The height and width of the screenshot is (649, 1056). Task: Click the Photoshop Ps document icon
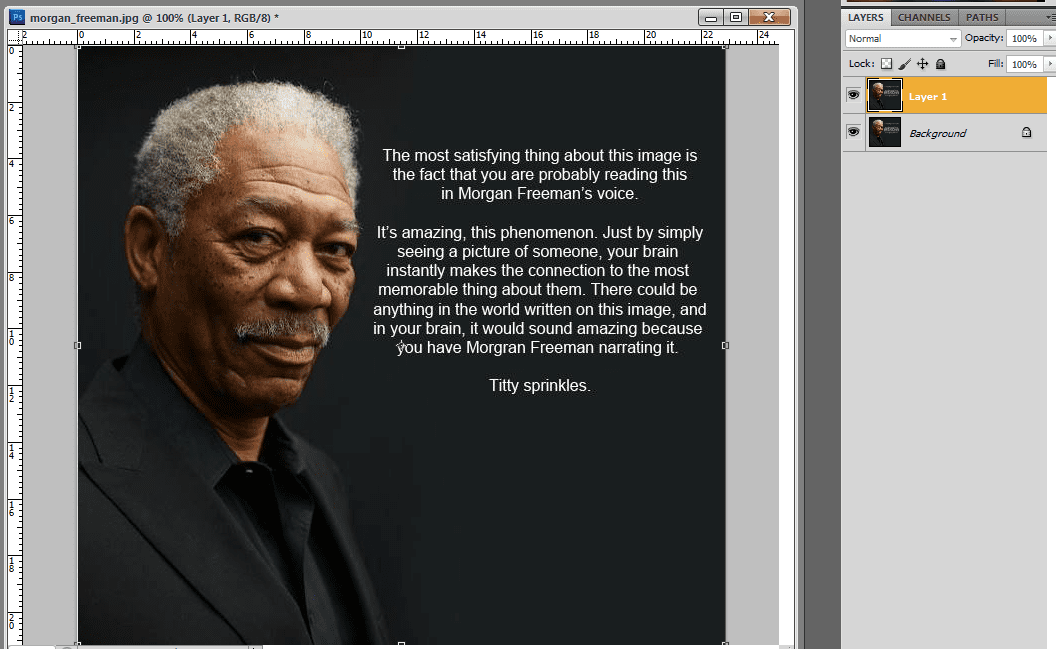tap(18, 17)
